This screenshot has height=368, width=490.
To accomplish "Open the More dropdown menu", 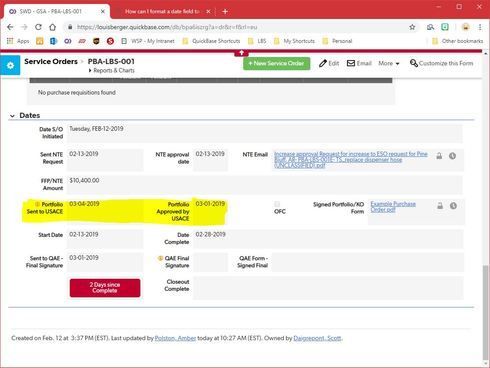I will 389,63.
